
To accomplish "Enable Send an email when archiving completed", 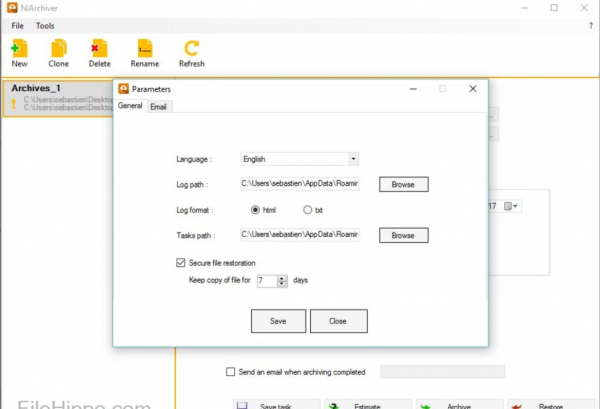I will (x=230, y=372).
